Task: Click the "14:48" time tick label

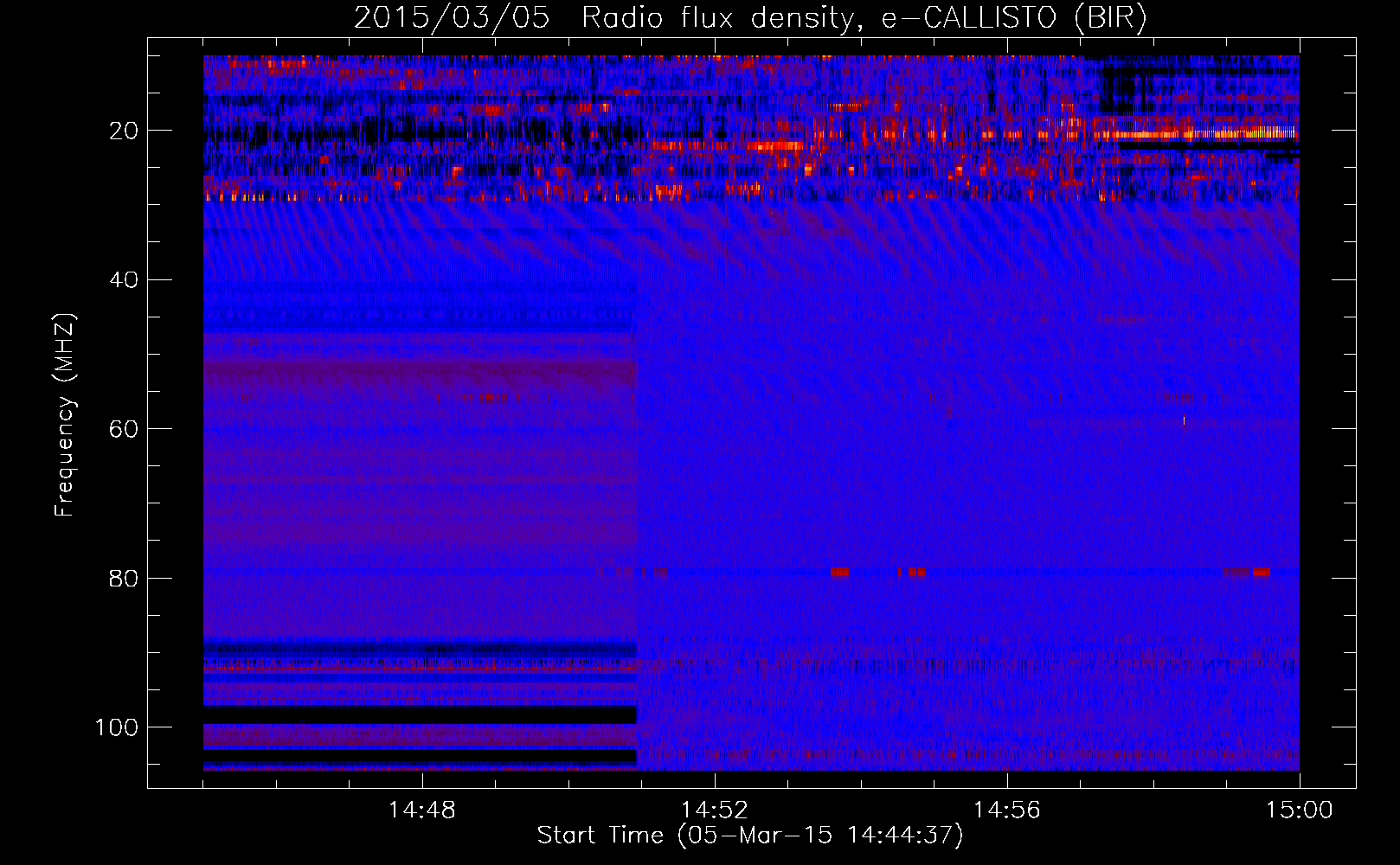Action: [422, 811]
